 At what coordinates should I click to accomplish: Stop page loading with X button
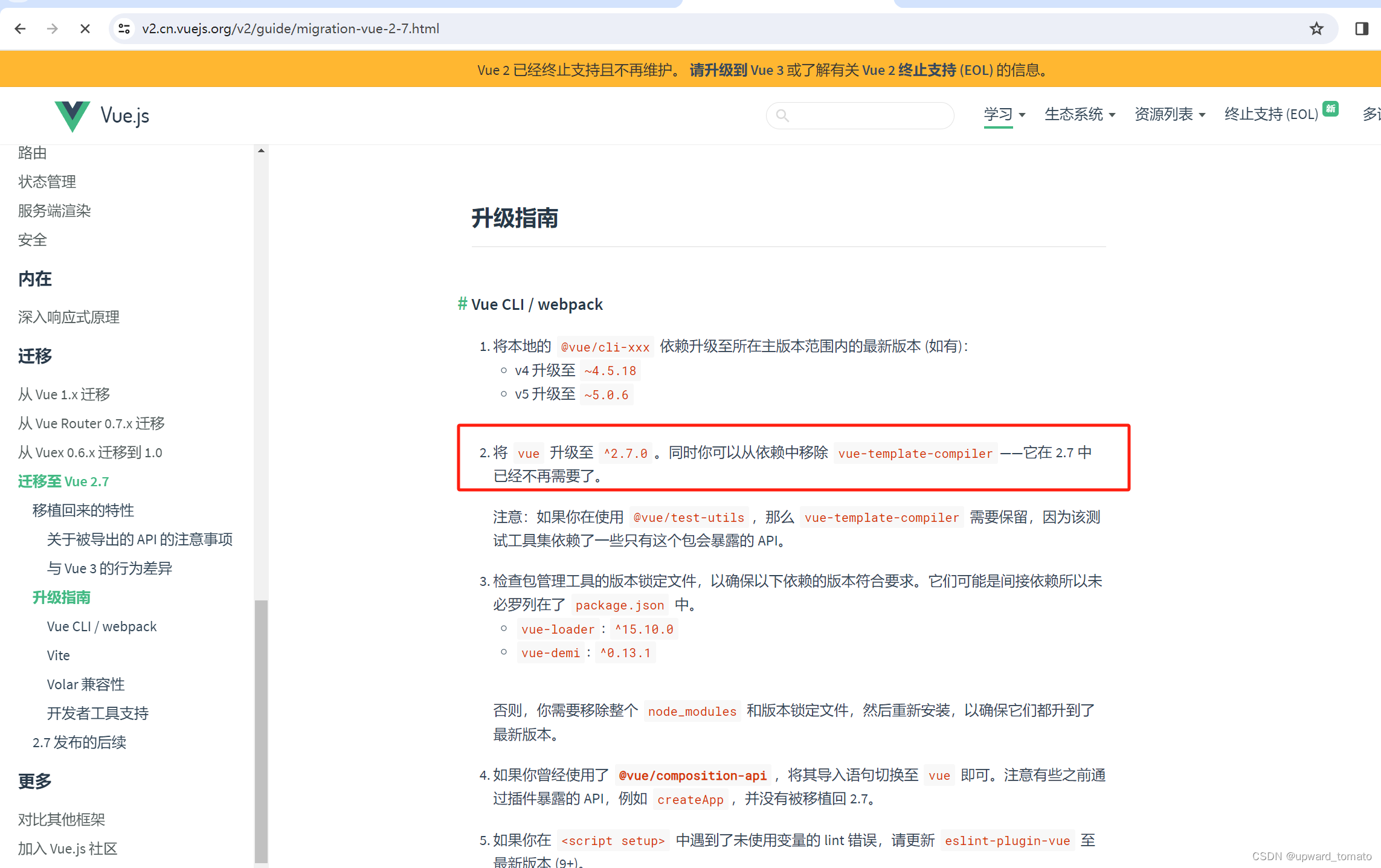point(85,28)
